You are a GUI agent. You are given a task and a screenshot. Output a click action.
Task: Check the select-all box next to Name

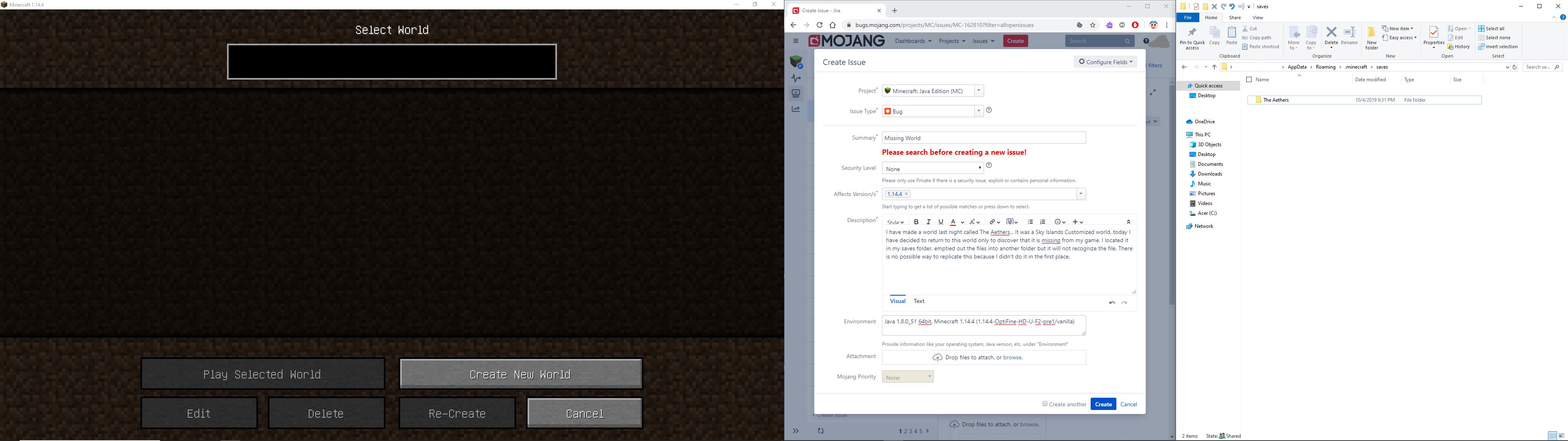[1249, 80]
